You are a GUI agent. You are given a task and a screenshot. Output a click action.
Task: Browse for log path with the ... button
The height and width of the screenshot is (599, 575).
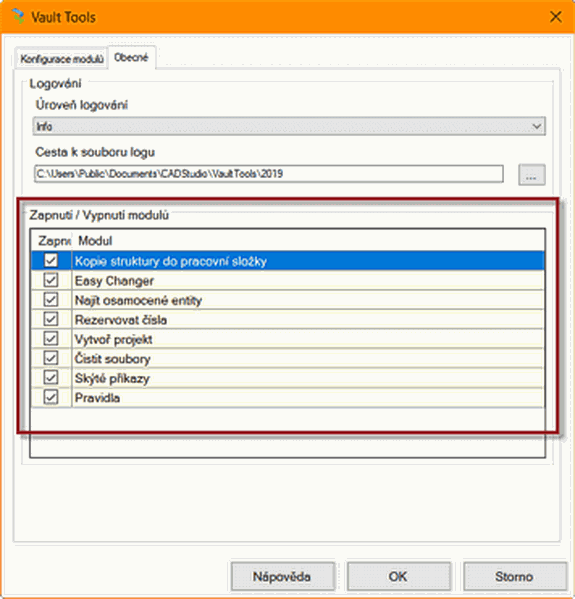(x=531, y=175)
